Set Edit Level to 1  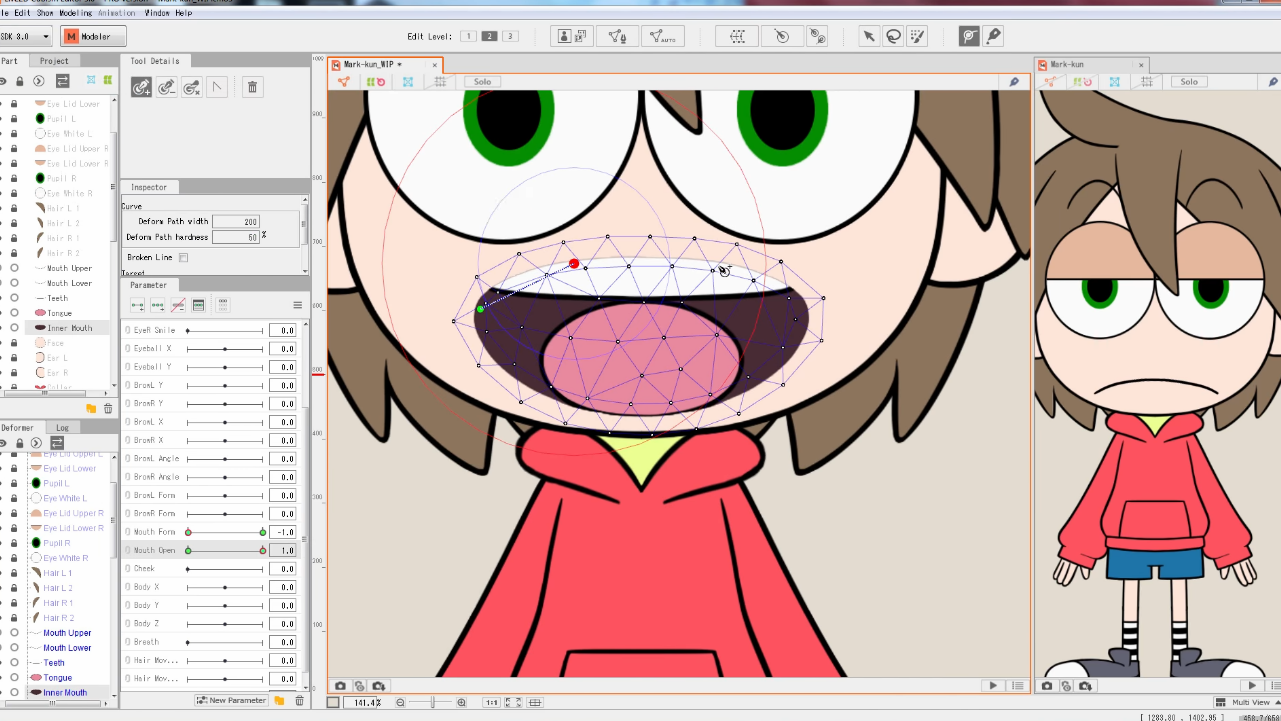467,36
